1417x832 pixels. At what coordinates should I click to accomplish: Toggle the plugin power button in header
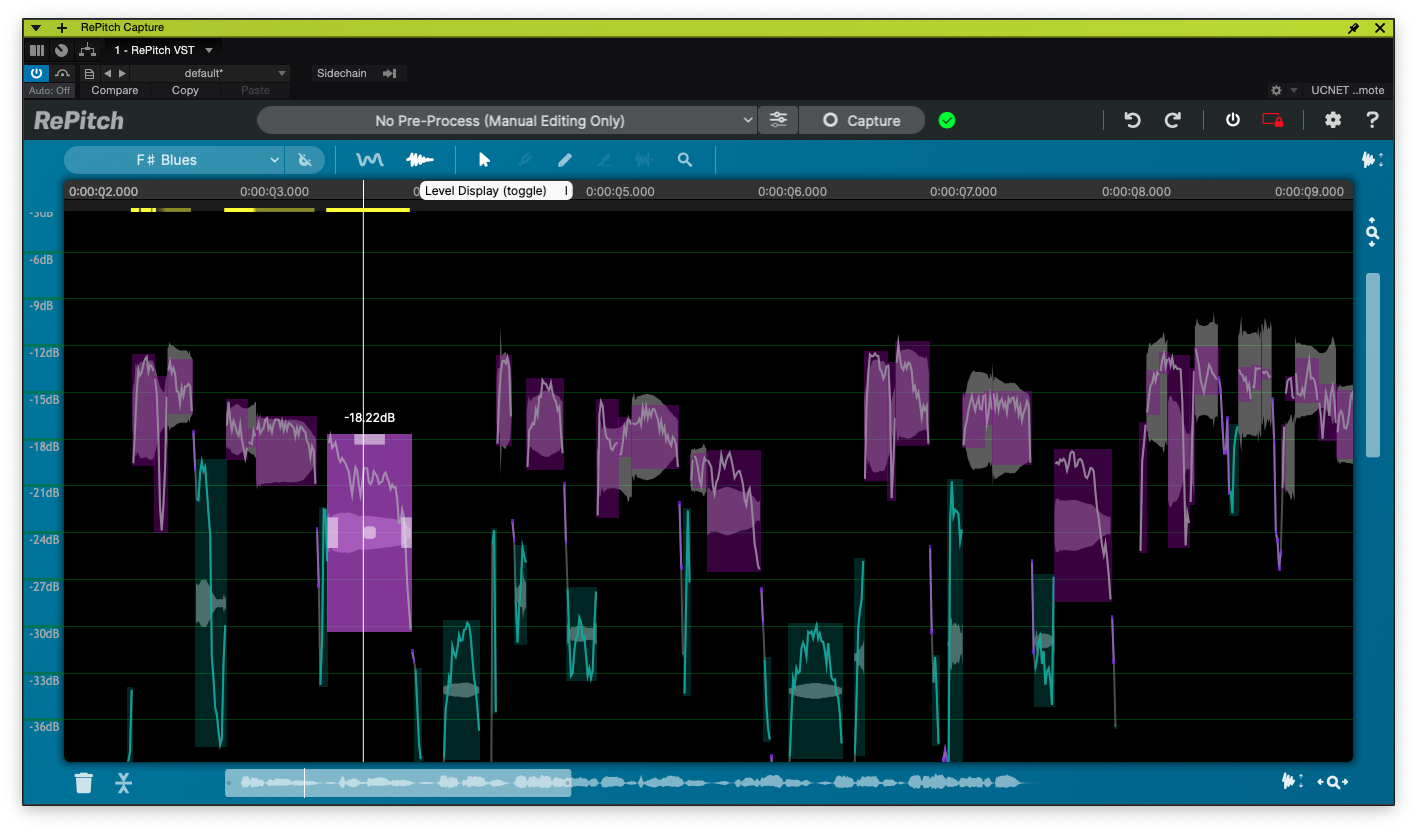coord(36,73)
